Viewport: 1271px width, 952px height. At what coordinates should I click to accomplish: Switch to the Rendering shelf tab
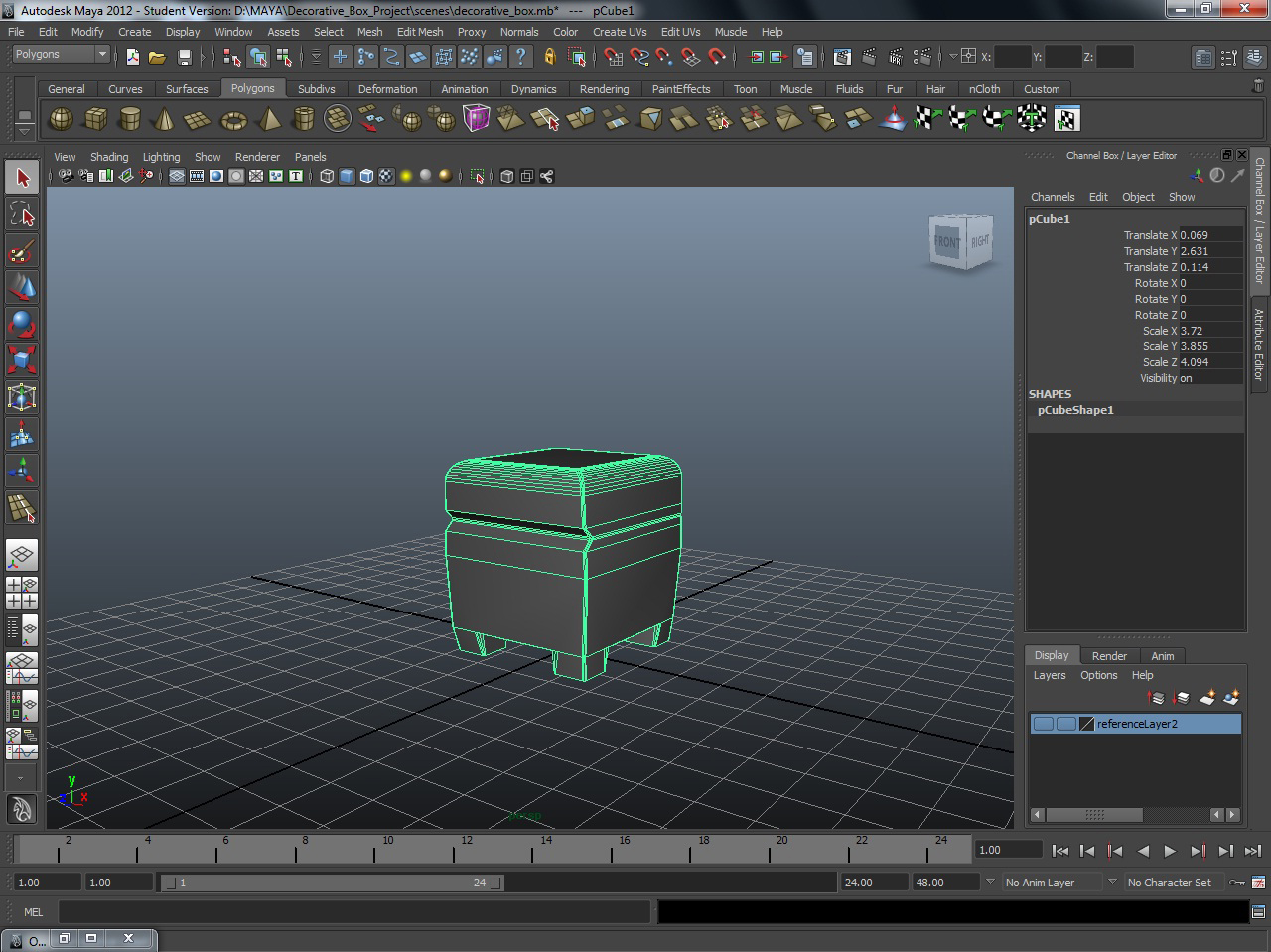[x=604, y=88]
